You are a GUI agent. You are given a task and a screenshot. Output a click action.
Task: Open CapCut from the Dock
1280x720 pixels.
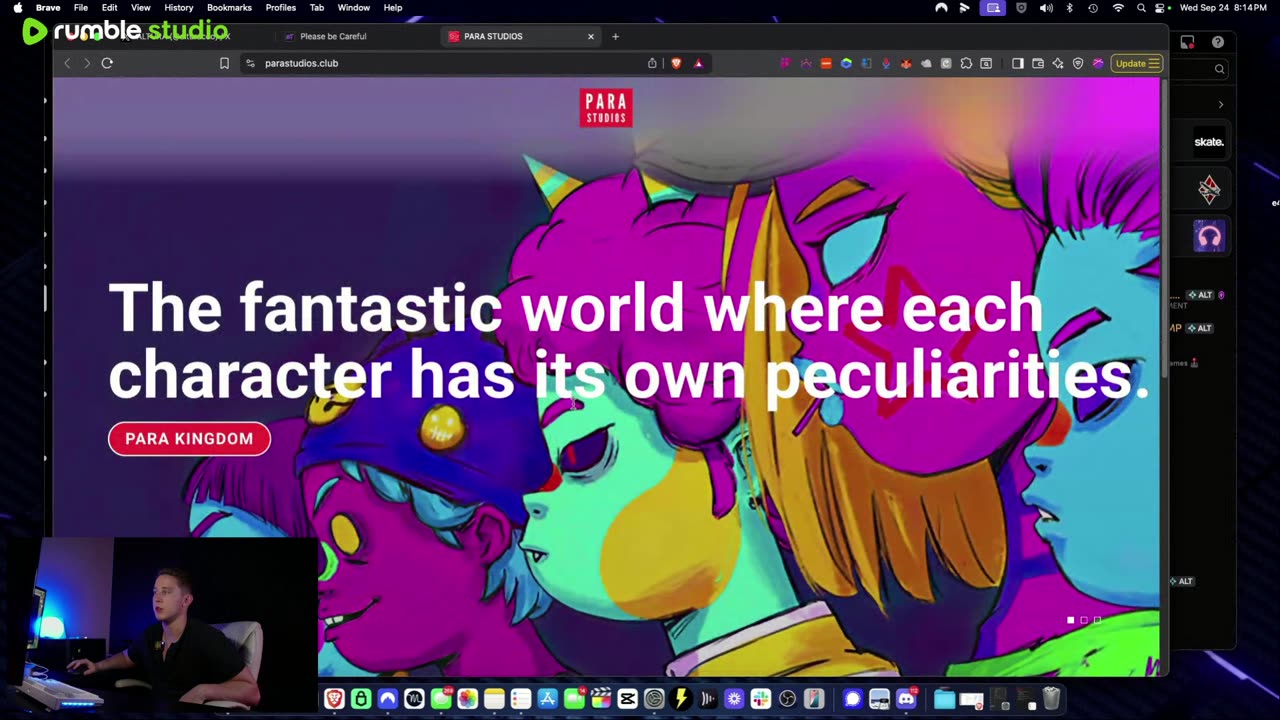click(627, 699)
